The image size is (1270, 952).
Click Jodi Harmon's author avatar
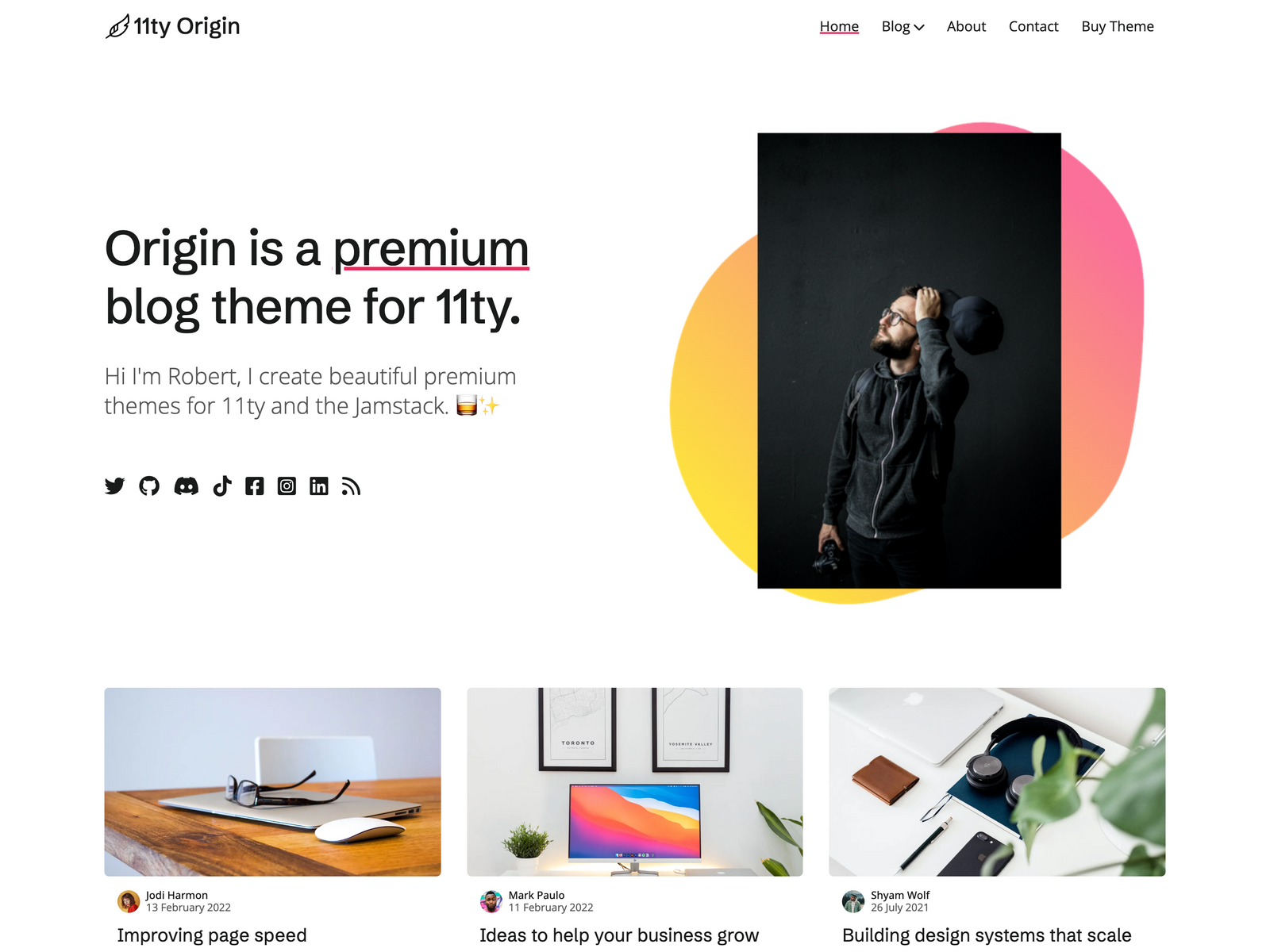click(129, 901)
